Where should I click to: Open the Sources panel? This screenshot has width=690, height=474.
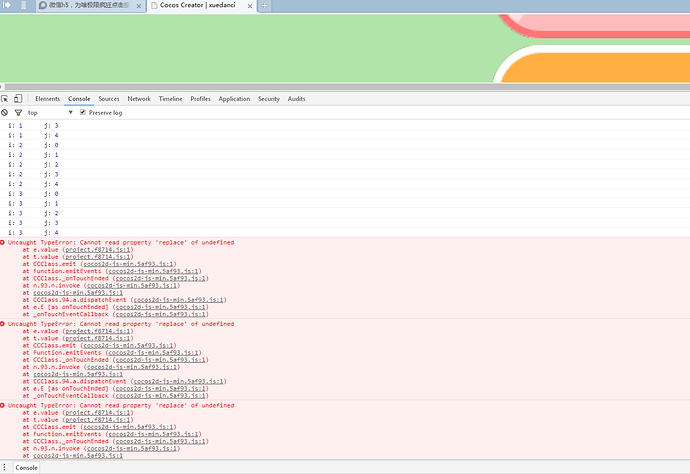click(109, 99)
